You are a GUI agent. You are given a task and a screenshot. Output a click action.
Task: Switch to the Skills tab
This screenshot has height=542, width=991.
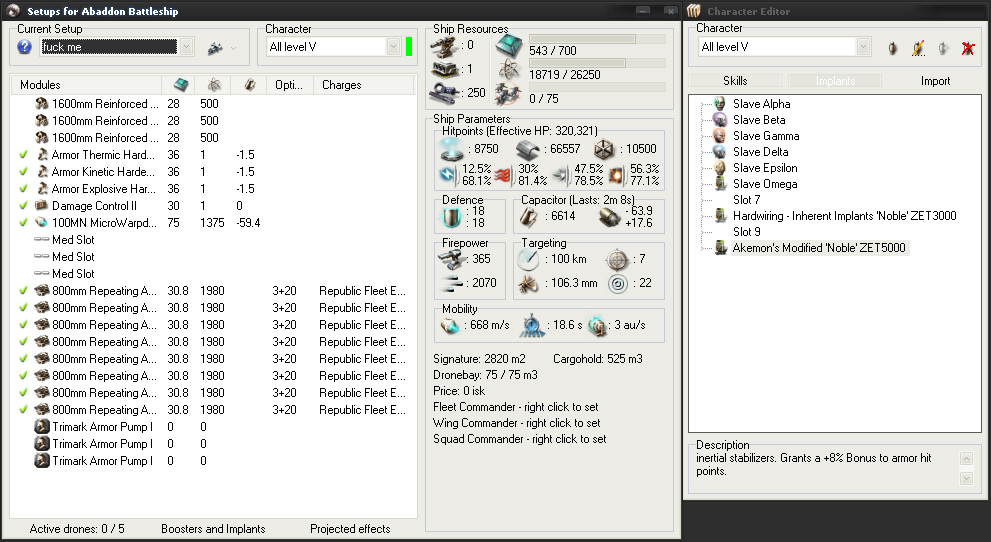(735, 81)
